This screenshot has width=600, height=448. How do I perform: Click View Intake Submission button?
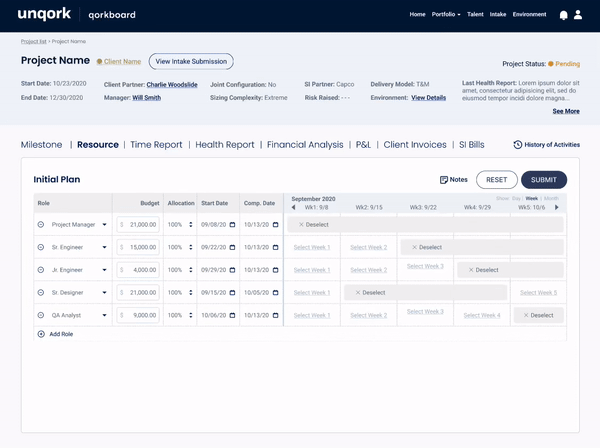[x=191, y=61]
